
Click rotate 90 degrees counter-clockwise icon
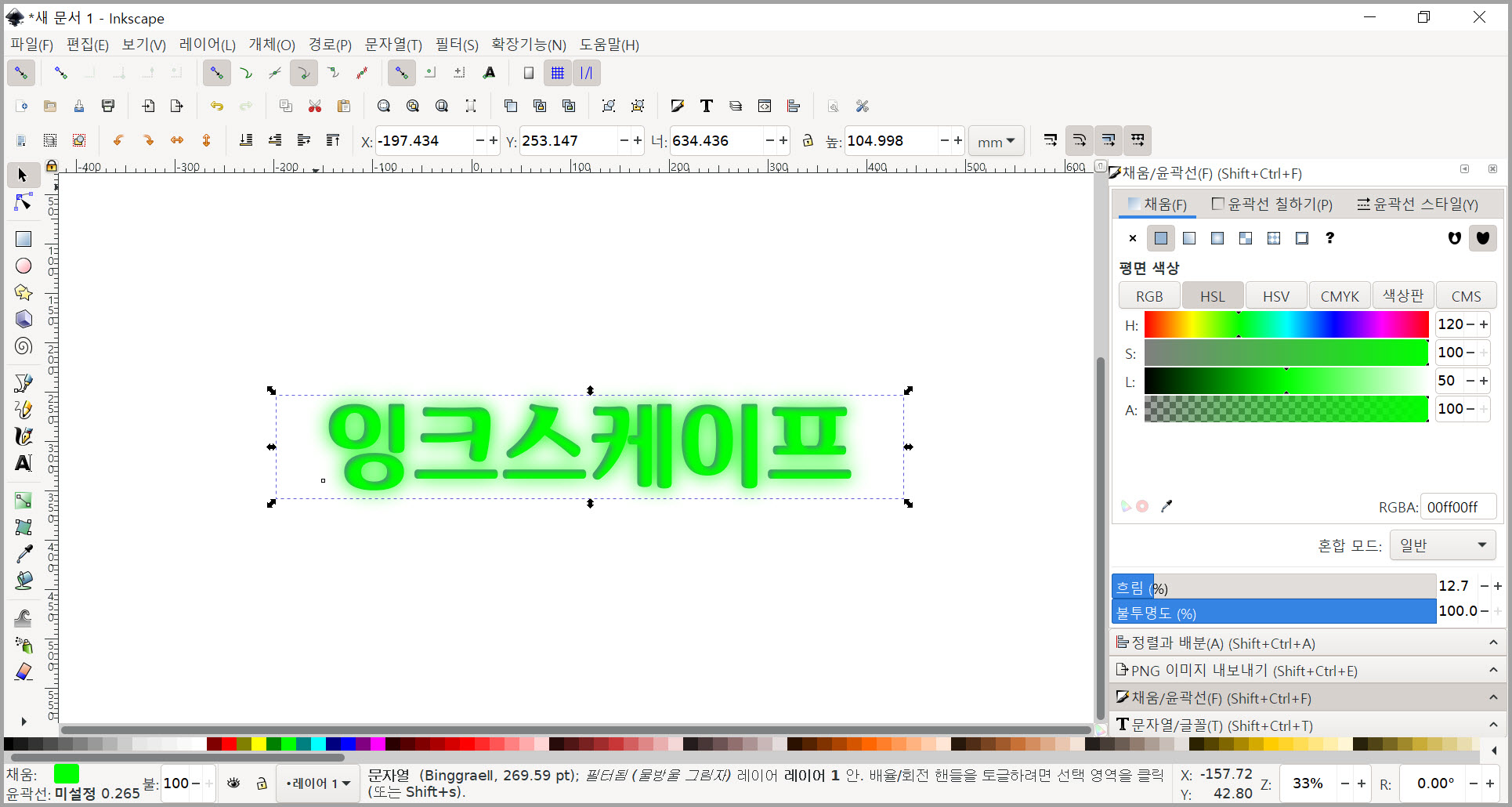118,140
